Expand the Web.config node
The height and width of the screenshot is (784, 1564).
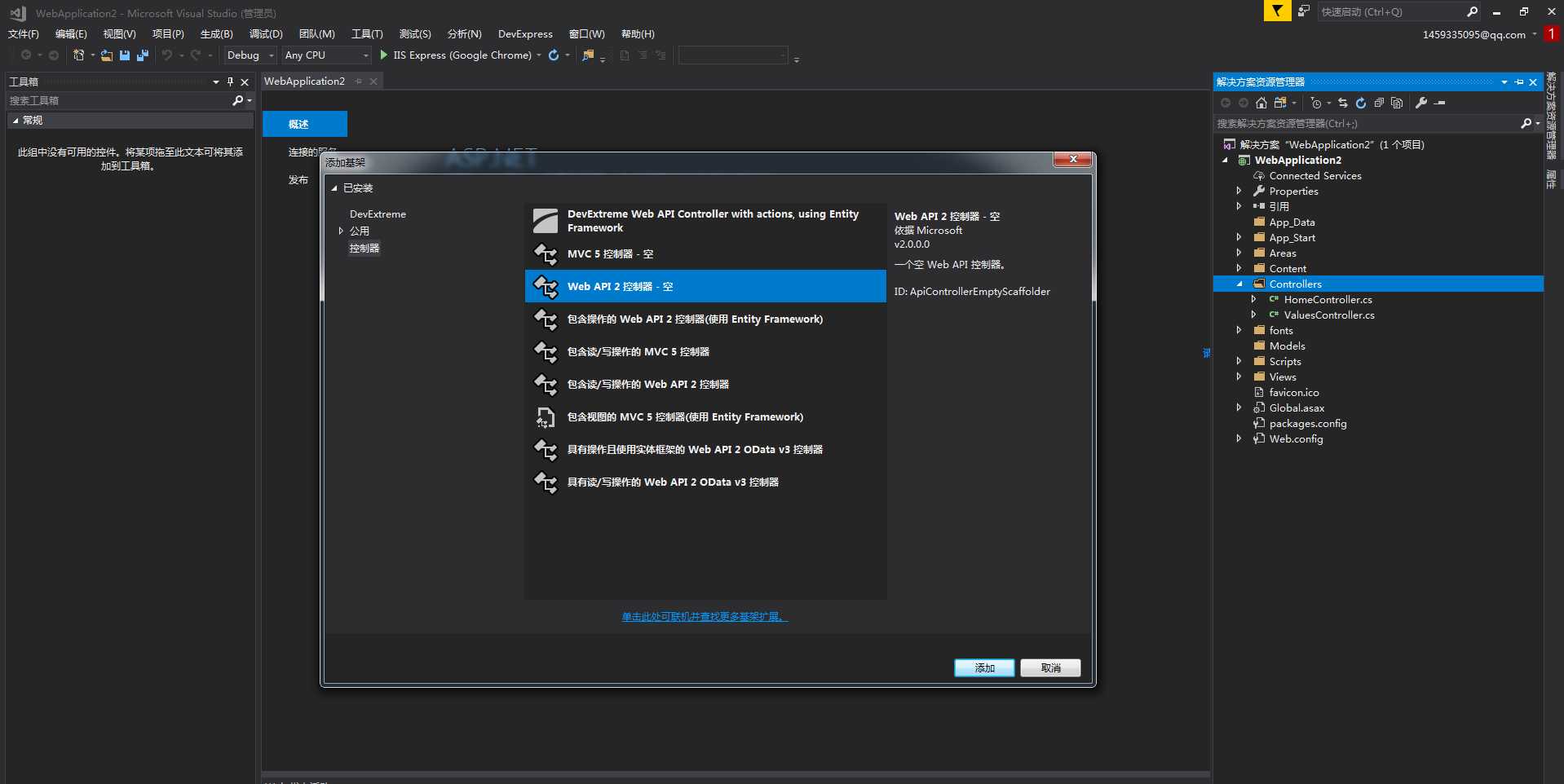point(1239,438)
